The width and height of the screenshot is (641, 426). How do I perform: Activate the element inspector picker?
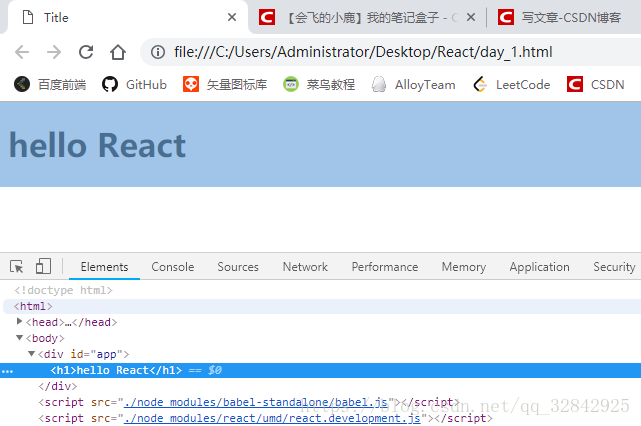coord(17,267)
